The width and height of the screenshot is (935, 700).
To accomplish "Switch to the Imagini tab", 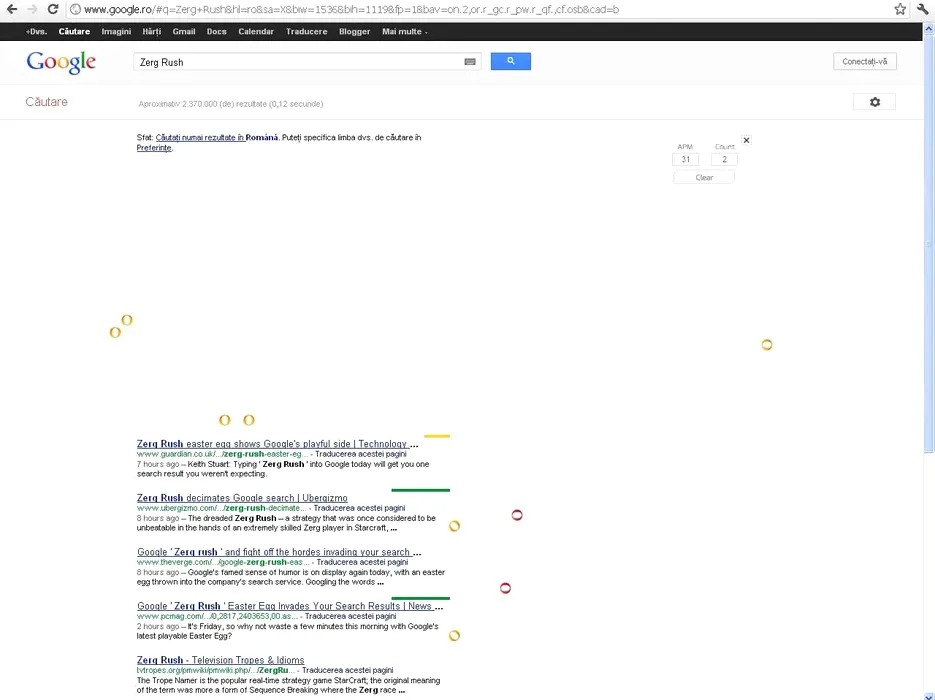I will (x=116, y=32).
